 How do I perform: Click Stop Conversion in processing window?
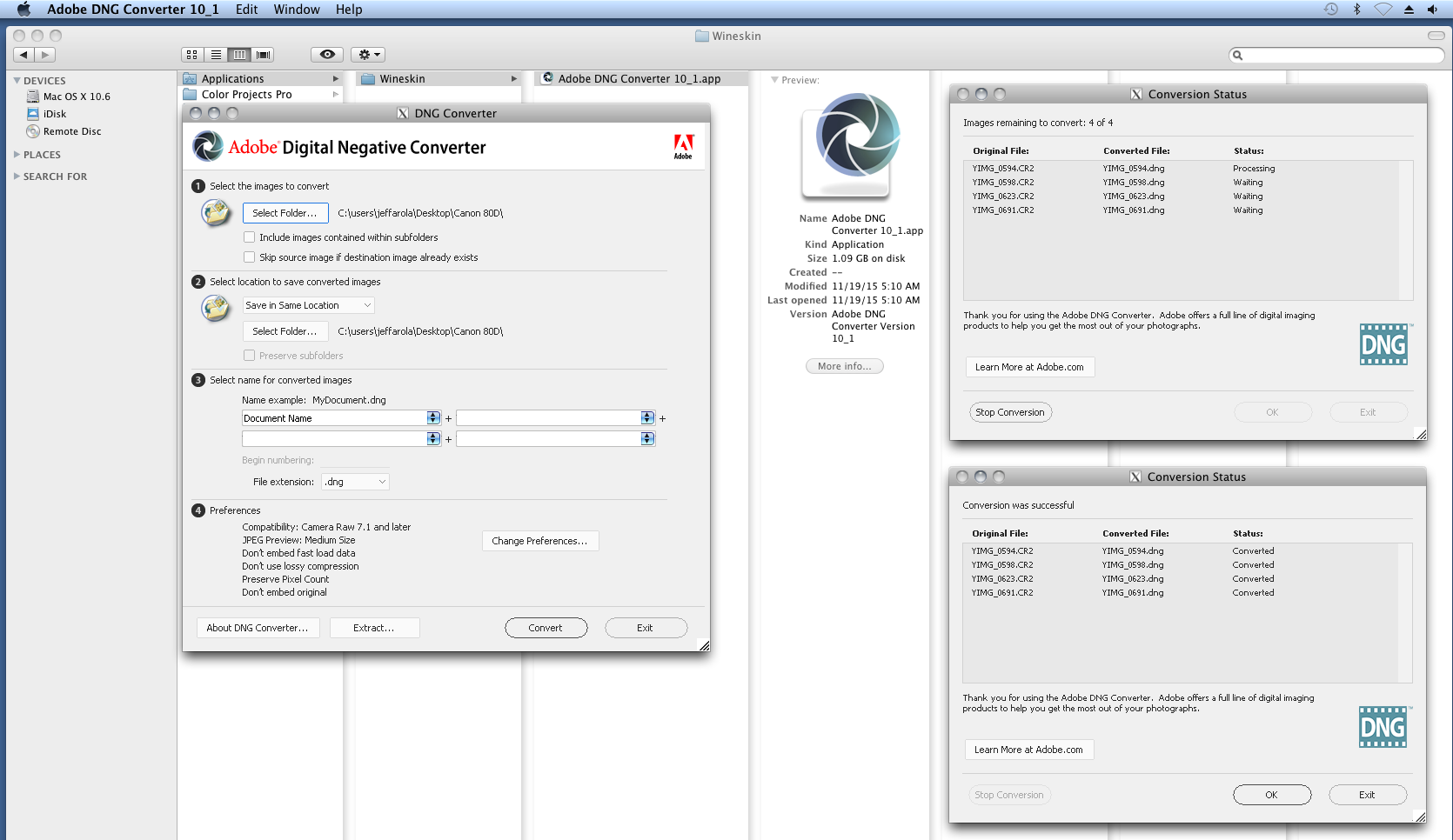(x=1010, y=412)
